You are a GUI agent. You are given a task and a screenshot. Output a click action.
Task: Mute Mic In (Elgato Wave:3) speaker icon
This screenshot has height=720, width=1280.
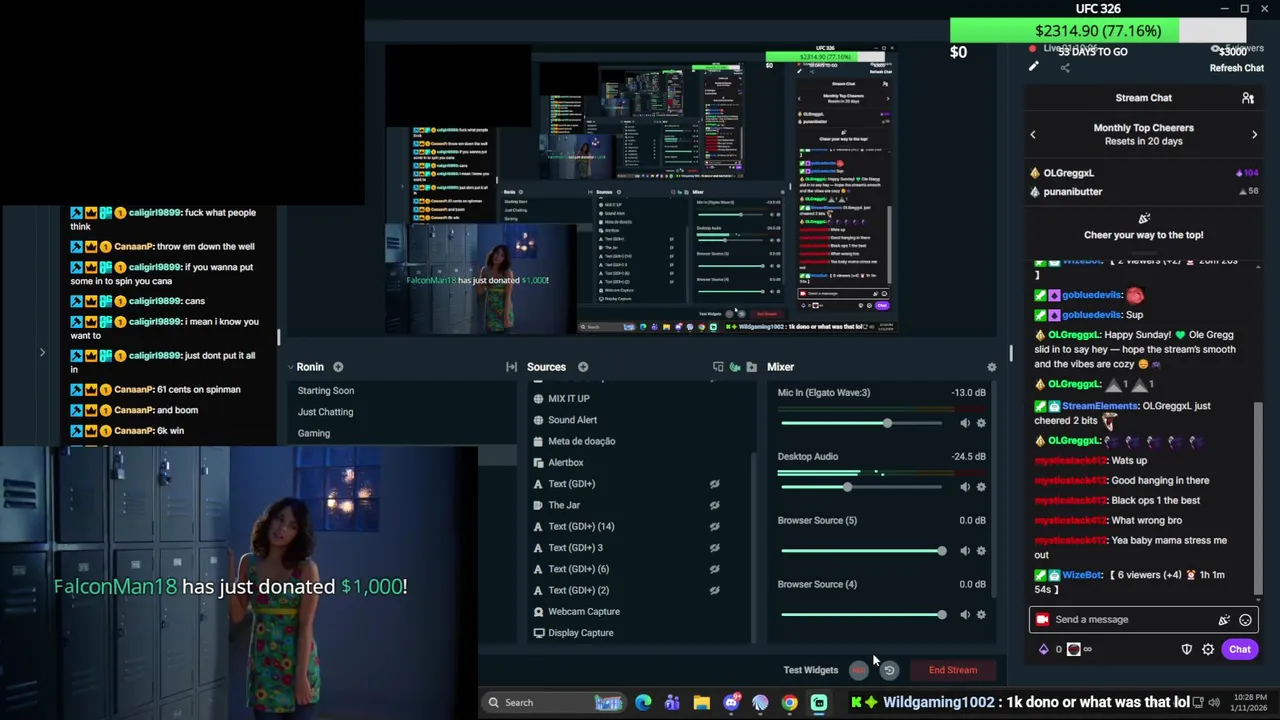965,423
